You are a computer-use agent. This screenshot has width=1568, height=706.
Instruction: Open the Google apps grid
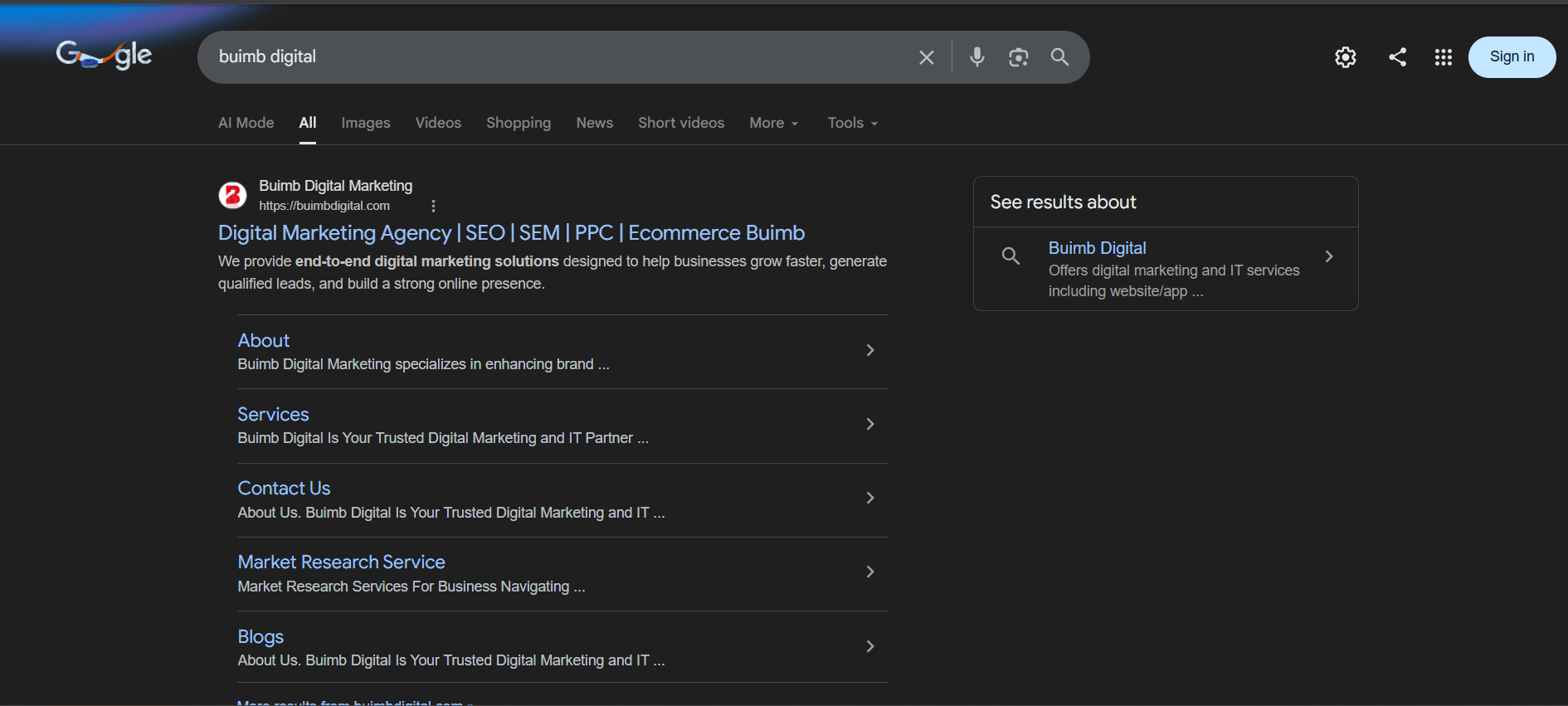[x=1443, y=56]
